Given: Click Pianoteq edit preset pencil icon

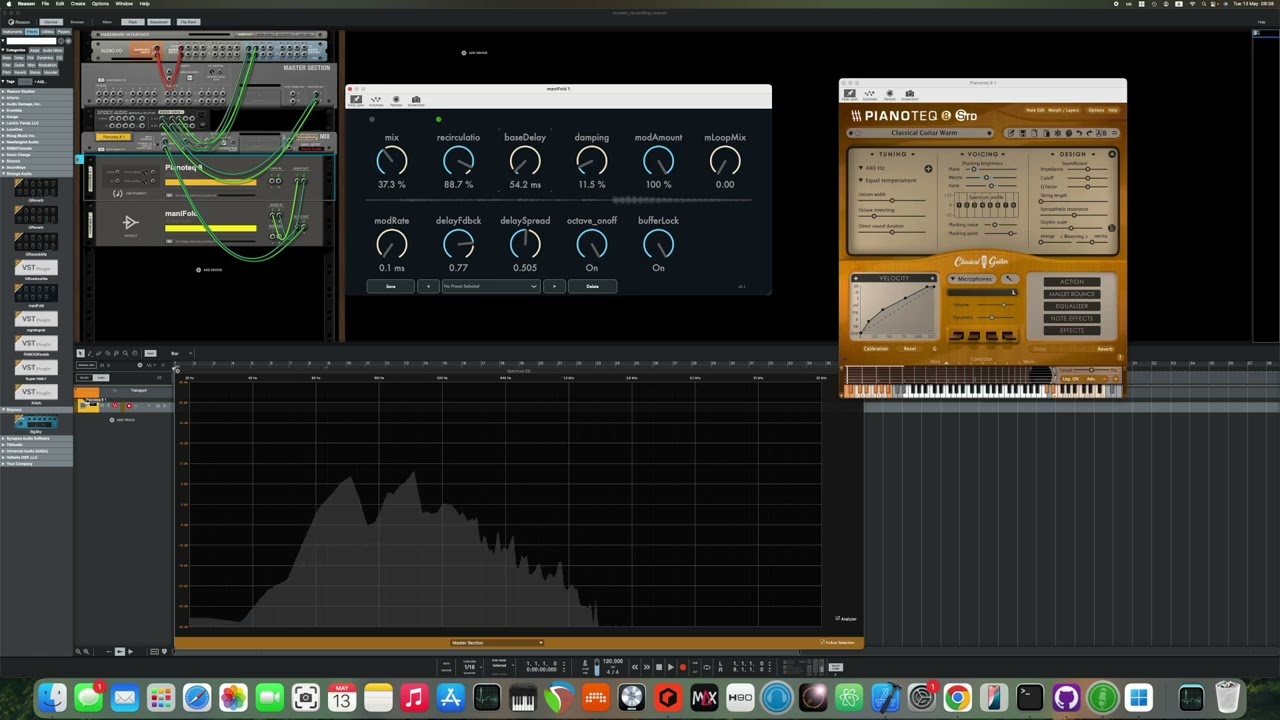Looking at the screenshot, I should point(1010,133).
